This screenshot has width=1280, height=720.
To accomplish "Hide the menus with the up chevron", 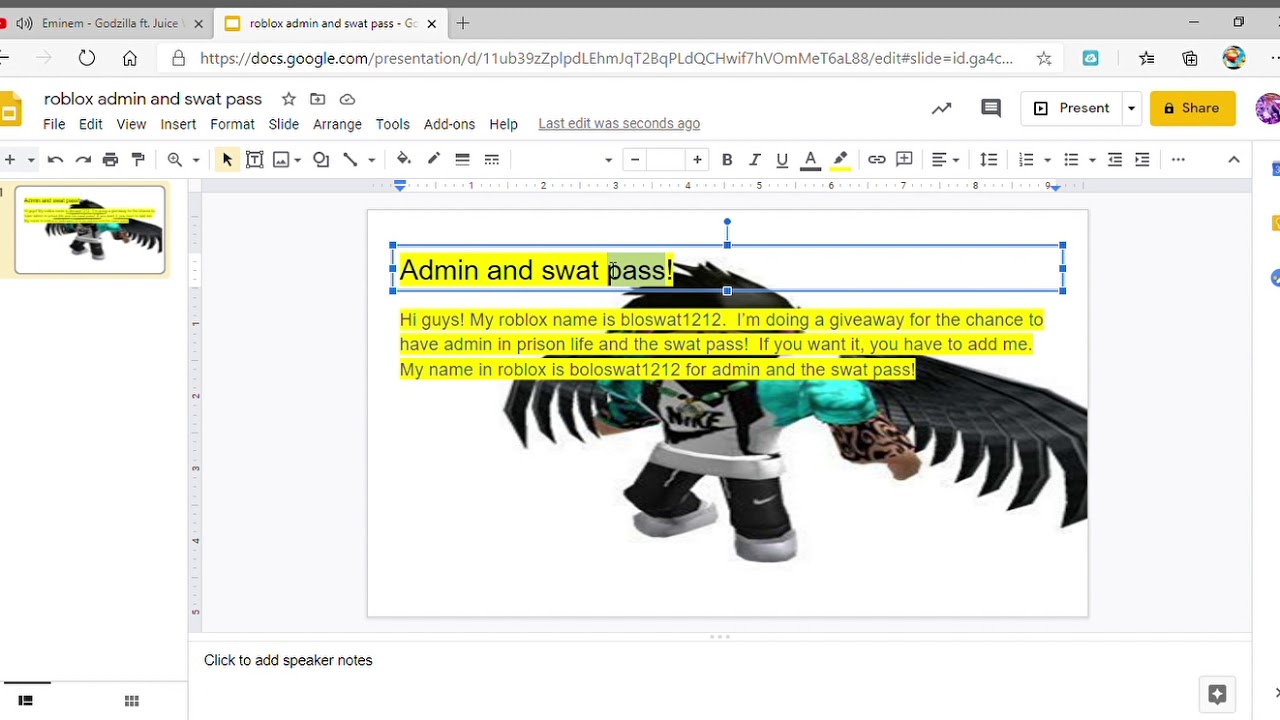I will (1233, 159).
